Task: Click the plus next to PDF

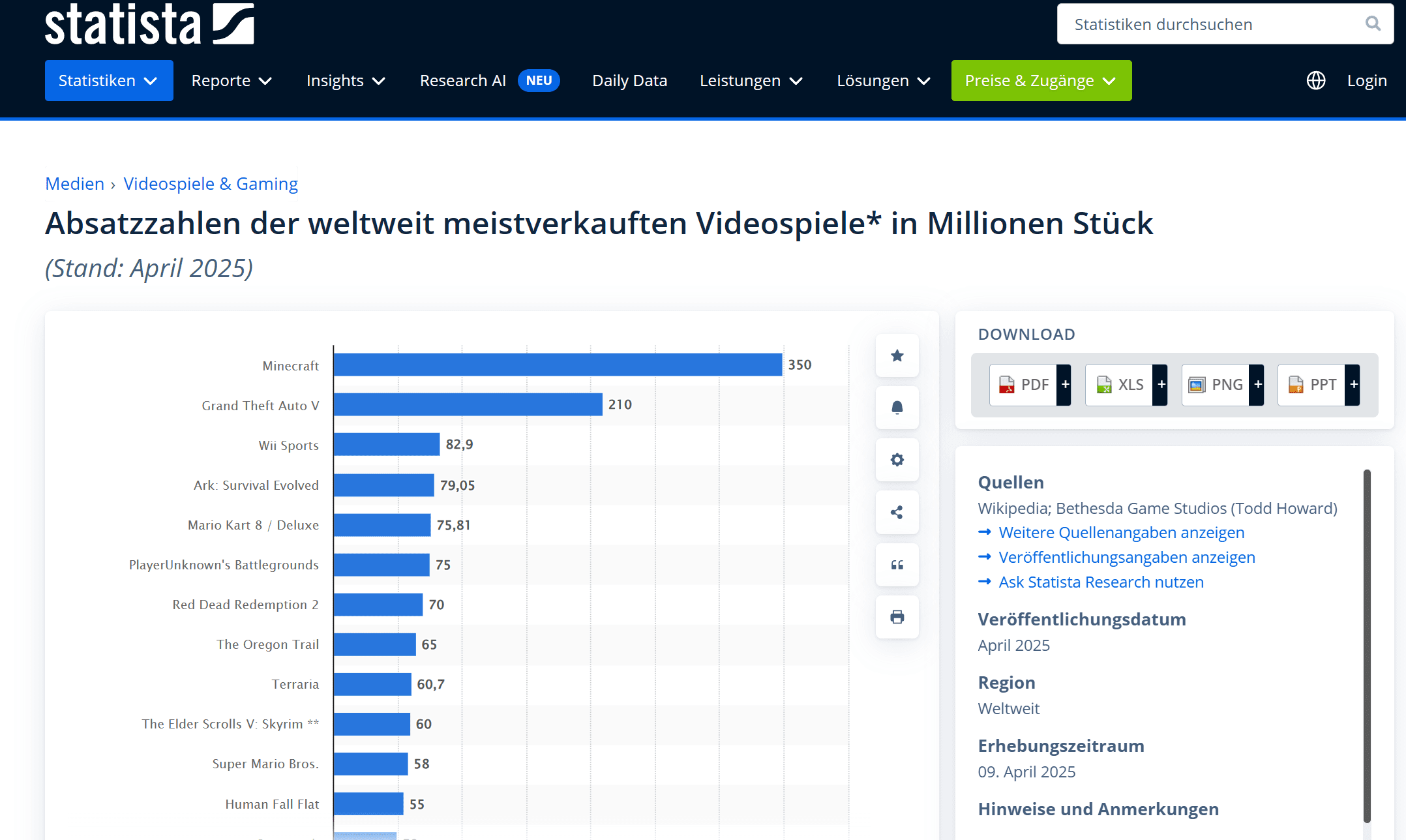Action: pyautogui.click(x=1064, y=385)
